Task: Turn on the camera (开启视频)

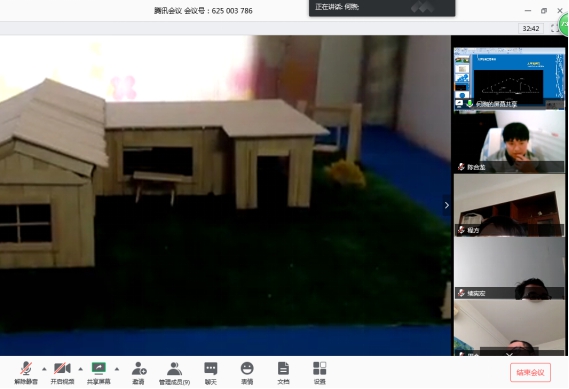Action: pos(62,373)
